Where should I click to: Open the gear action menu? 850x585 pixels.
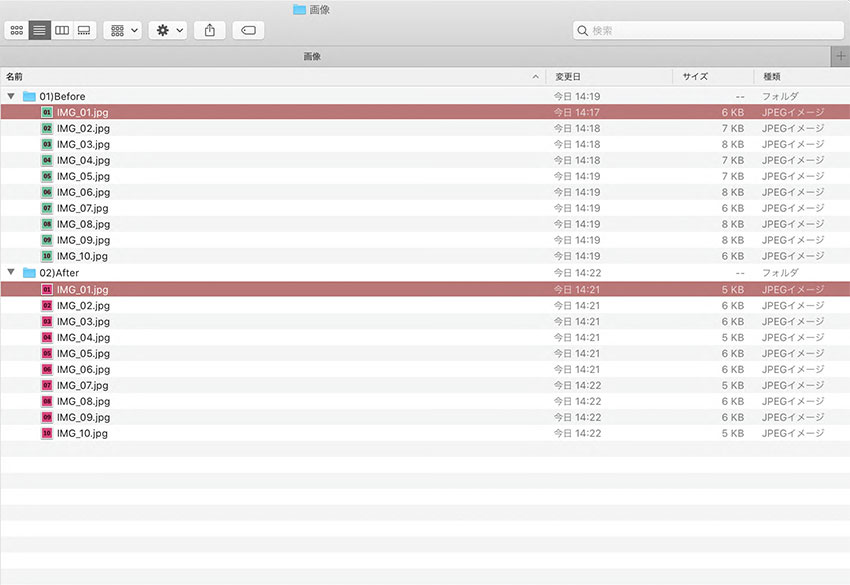point(169,30)
